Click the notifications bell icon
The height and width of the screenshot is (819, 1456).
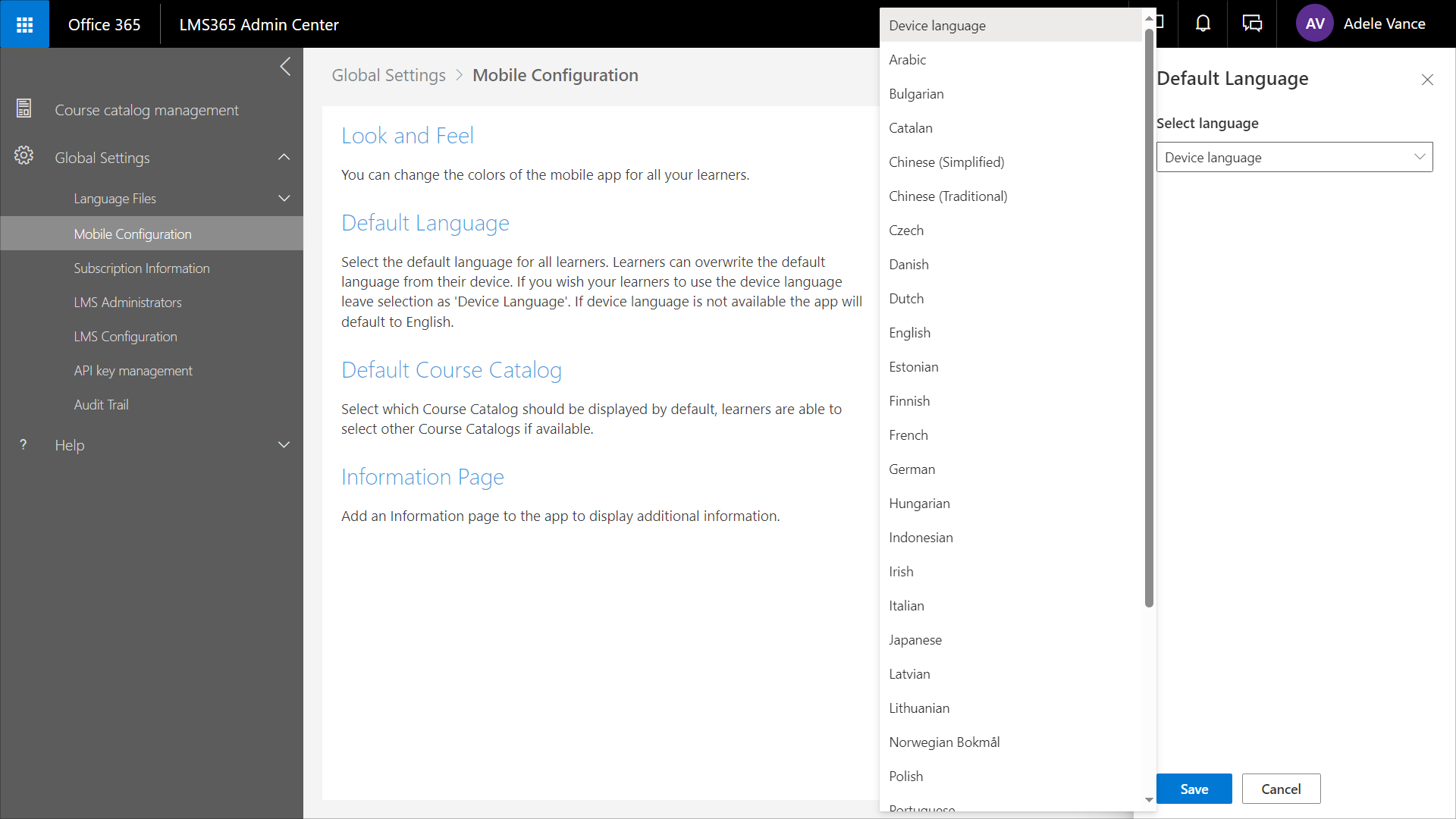(x=1203, y=24)
